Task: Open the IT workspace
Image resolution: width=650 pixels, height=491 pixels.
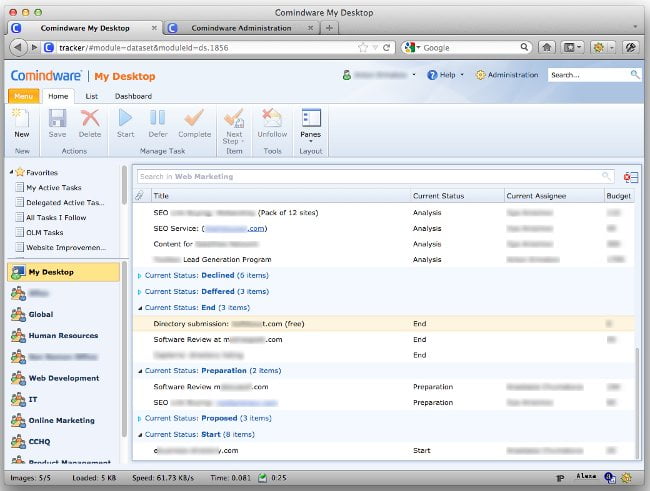Action: pos(24,399)
